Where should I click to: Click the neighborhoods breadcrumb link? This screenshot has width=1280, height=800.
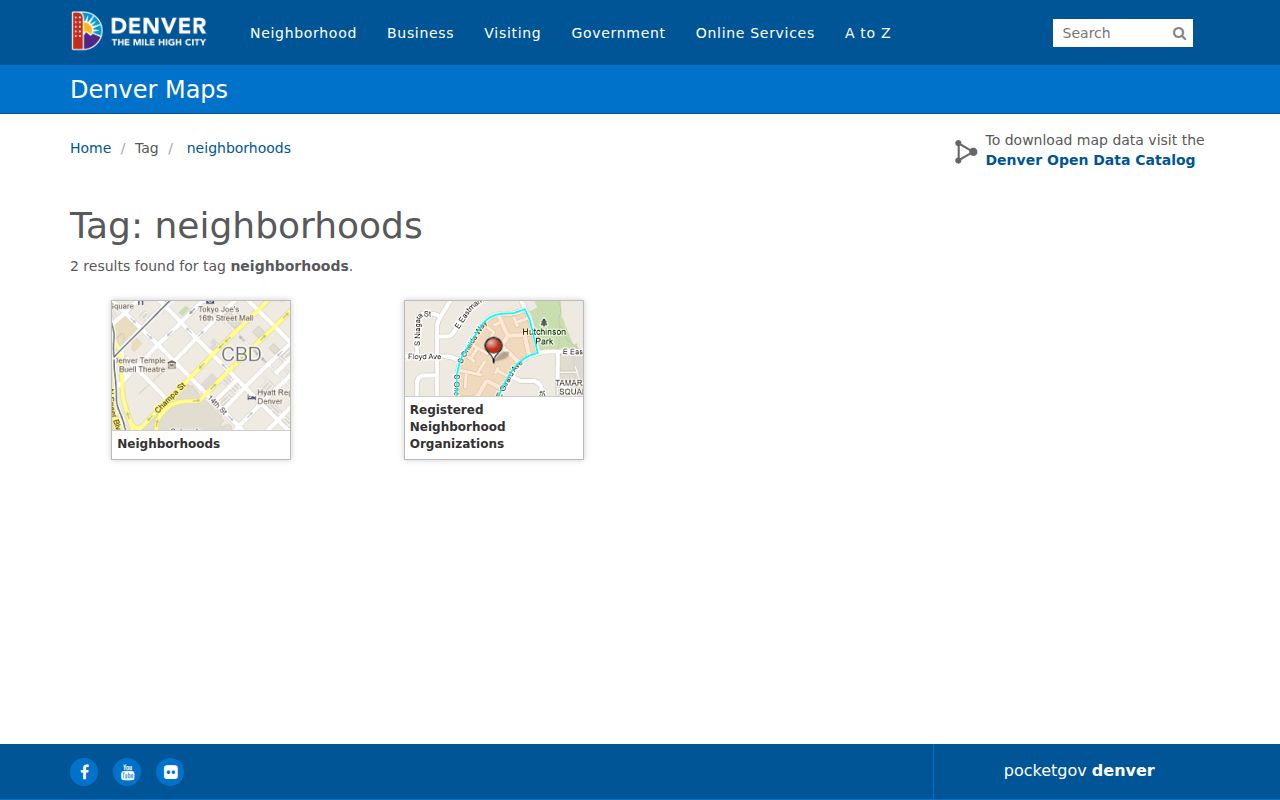pyautogui.click(x=239, y=148)
